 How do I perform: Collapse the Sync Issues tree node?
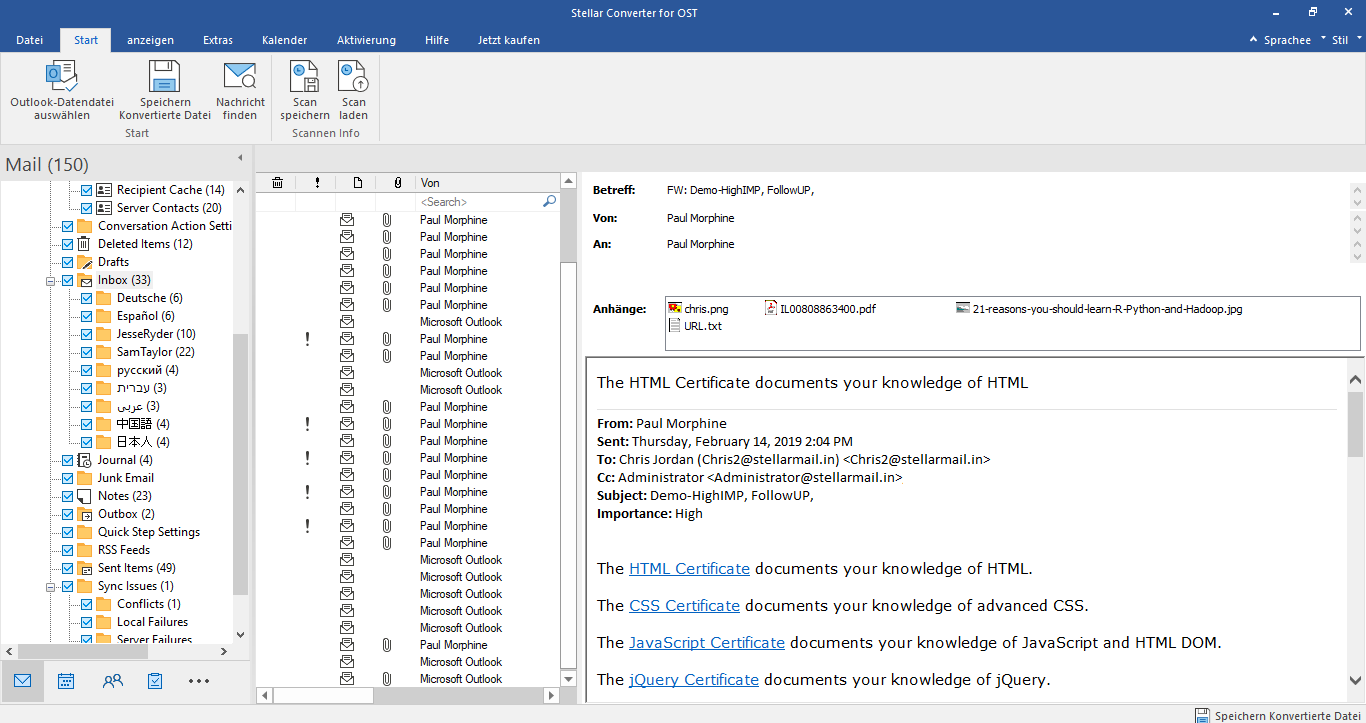[50, 587]
